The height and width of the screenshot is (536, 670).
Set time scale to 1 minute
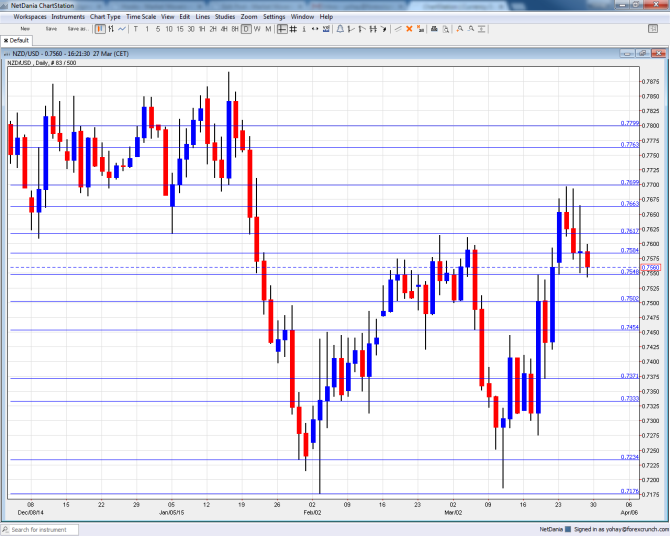click(147, 29)
